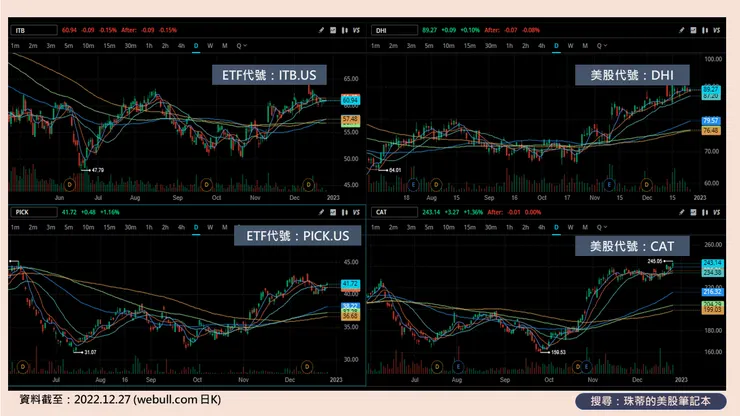Open the indicators icon in DHI panel

[693, 30]
